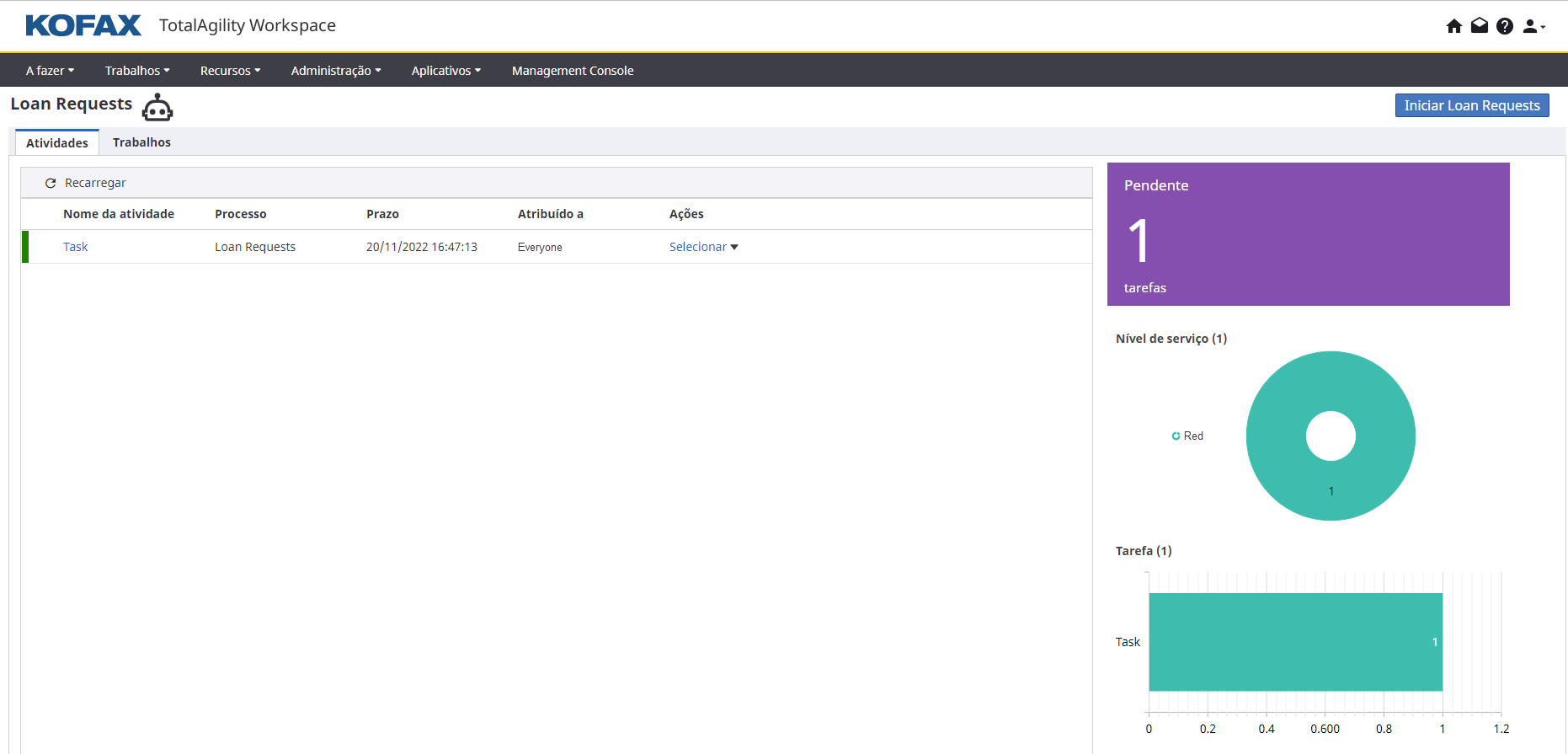The width and height of the screenshot is (1568, 754).
Task: Switch to the Trabalhos tab
Action: (141, 142)
